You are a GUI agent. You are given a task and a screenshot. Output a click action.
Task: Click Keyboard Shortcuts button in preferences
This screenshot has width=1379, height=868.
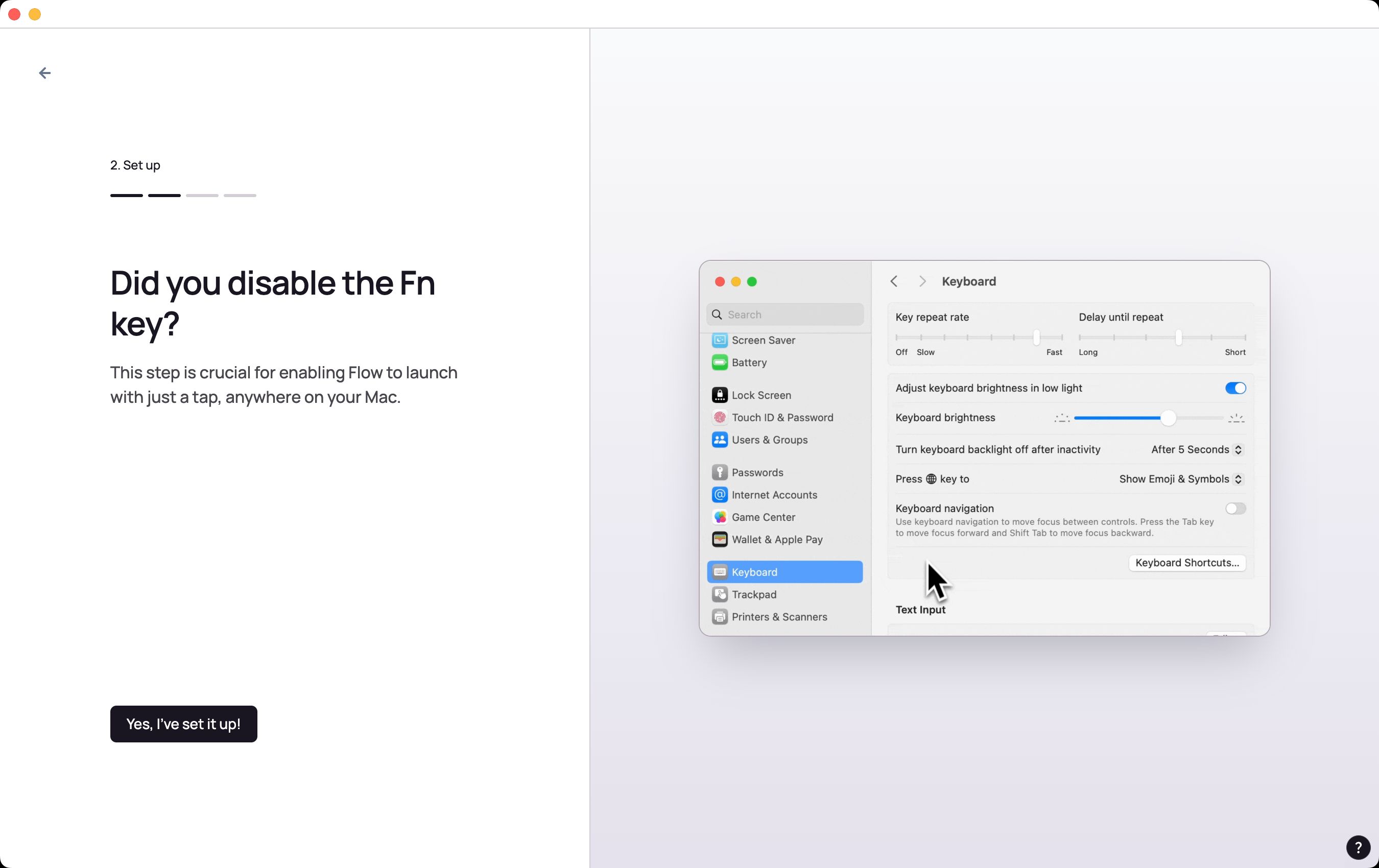point(1187,562)
